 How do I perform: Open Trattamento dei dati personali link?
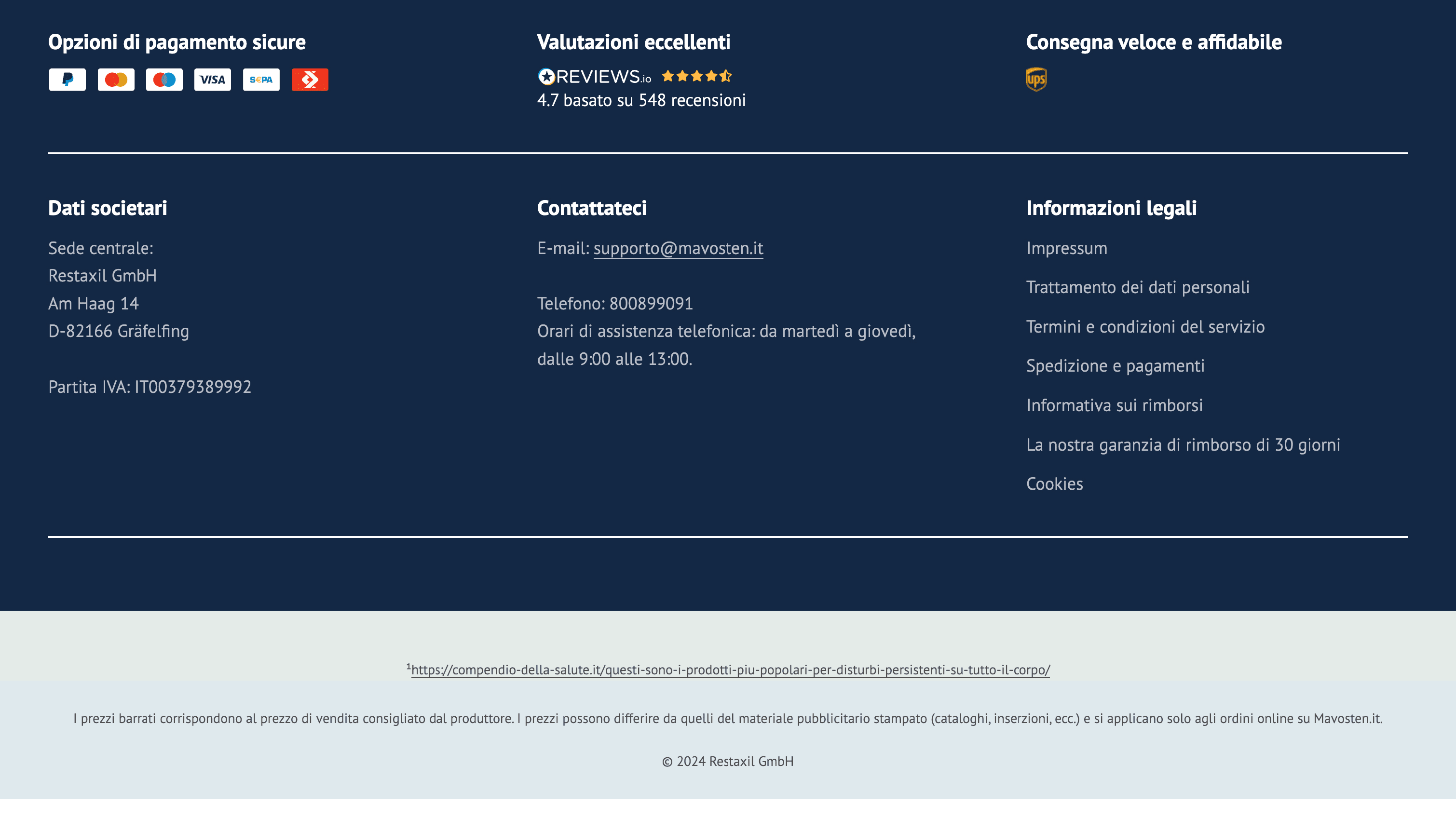click(1137, 287)
